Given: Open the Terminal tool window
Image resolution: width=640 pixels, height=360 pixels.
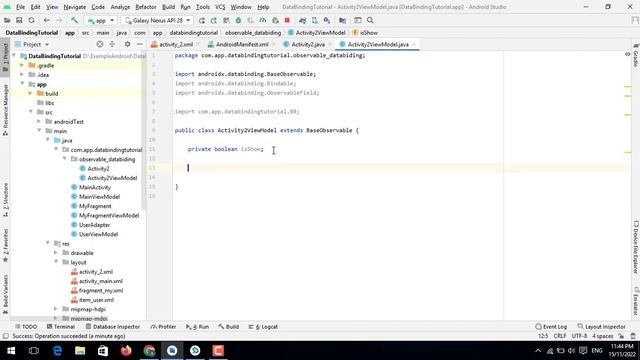Looking at the screenshot, I should 61,327.
